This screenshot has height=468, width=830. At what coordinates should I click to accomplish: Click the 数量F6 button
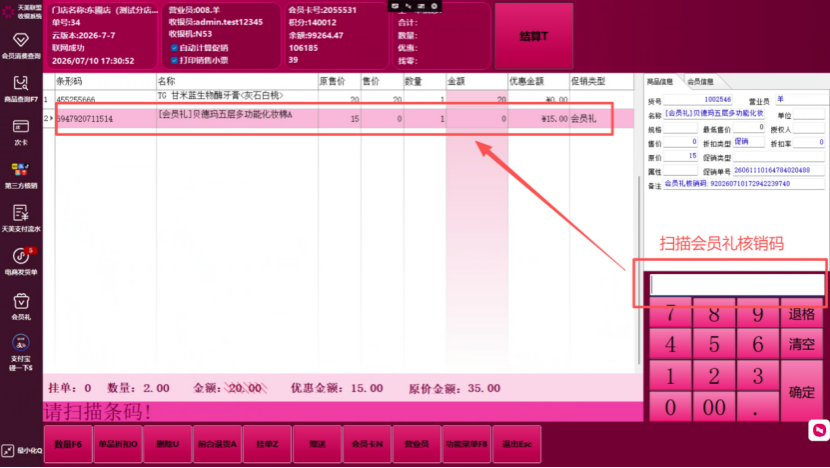click(x=68, y=444)
